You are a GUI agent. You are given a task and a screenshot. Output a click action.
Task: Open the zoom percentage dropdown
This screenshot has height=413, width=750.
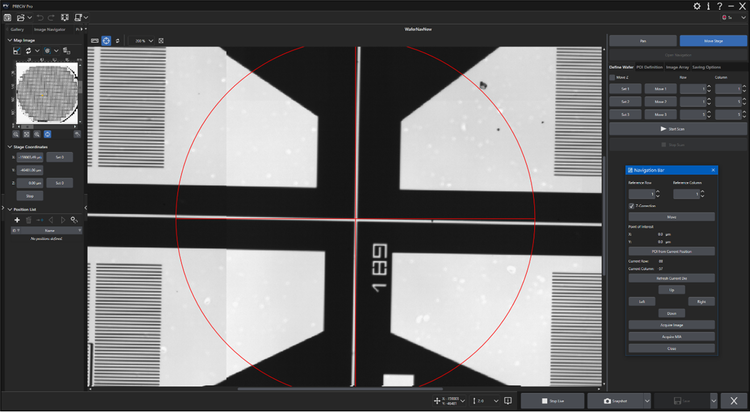coord(143,41)
